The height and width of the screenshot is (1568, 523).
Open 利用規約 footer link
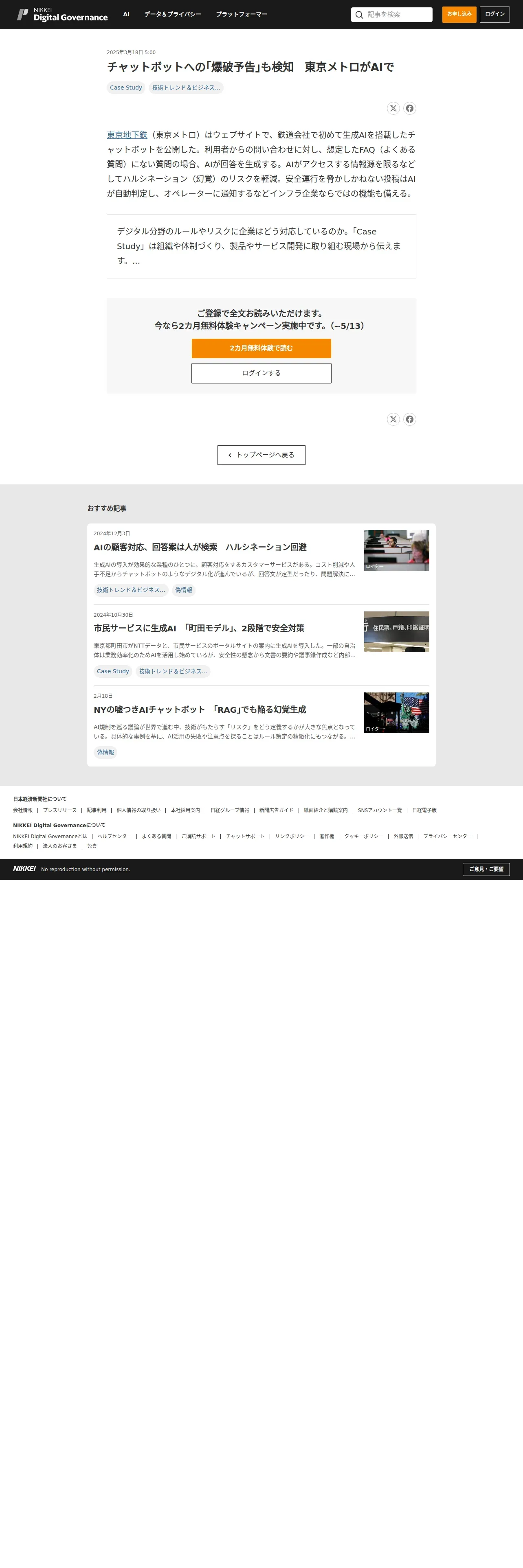coord(23,846)
